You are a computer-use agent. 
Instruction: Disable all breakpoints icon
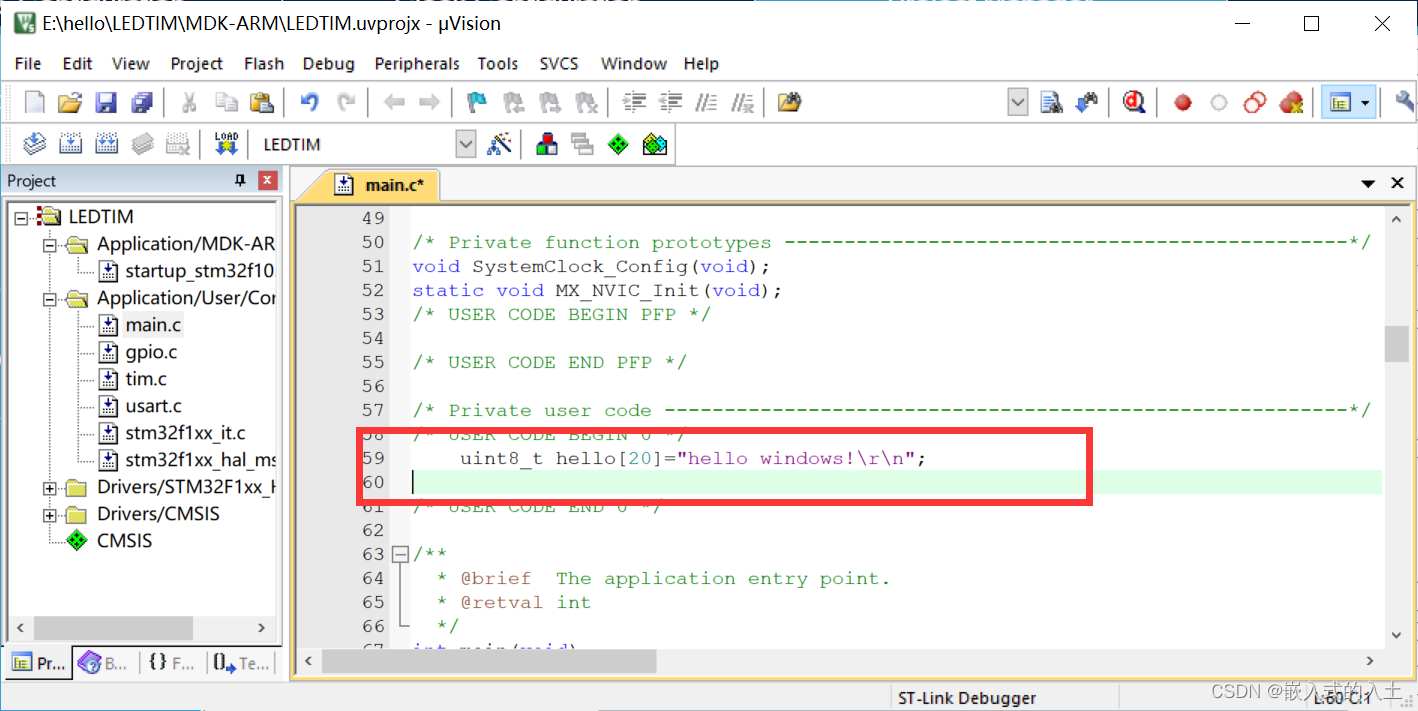click(1255, 102)
